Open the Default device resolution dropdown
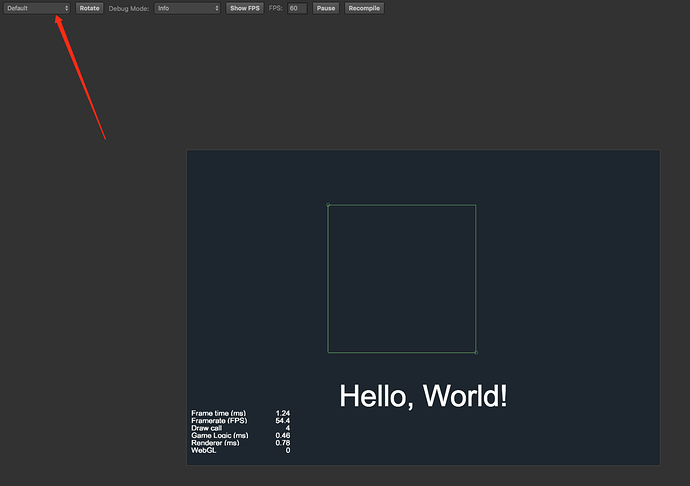 [x=37, y=8]
